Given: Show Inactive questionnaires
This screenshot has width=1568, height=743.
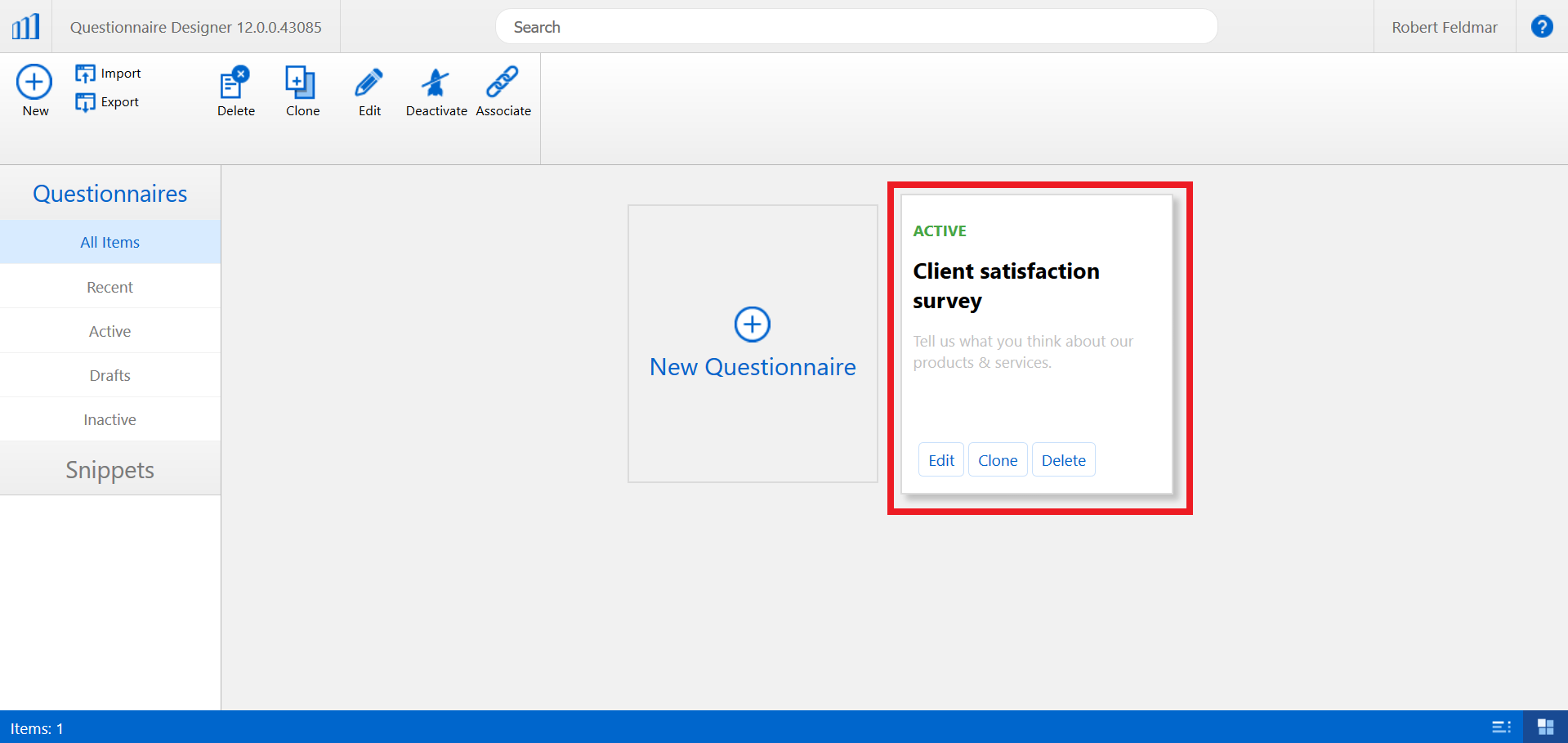Looking at the screenshot, I should click(109, 419).
